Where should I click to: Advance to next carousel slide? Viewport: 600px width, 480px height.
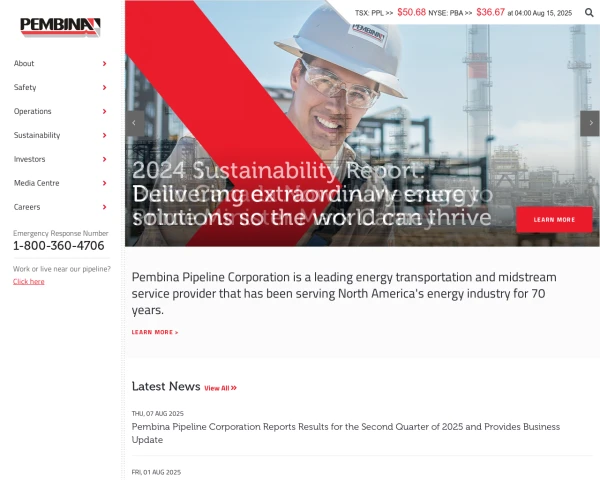coord(590,123)
